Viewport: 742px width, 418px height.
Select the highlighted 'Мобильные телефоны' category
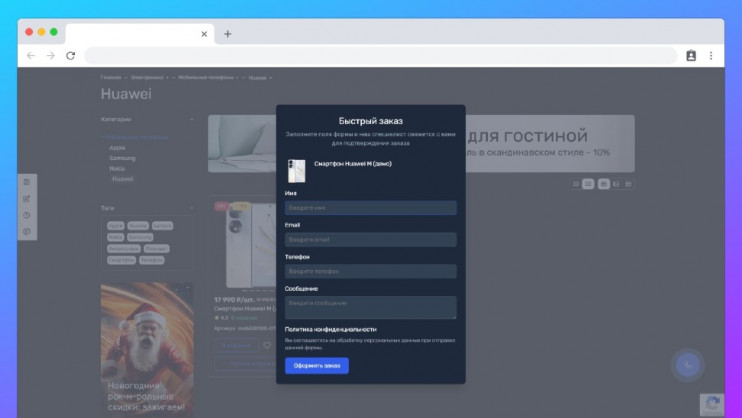[x=136, y=137]
